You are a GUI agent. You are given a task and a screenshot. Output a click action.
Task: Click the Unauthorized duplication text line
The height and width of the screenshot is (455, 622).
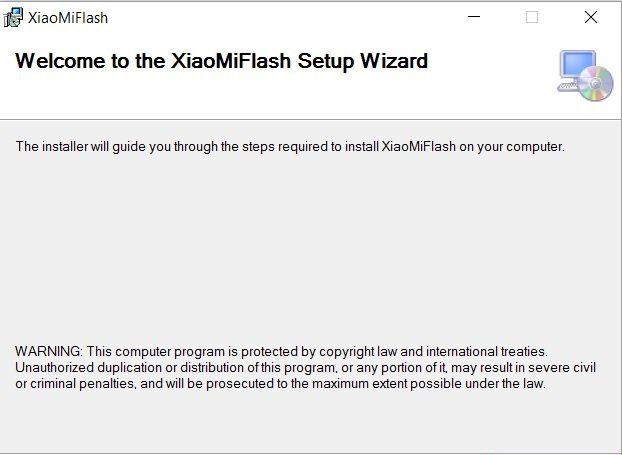(305, 368)
